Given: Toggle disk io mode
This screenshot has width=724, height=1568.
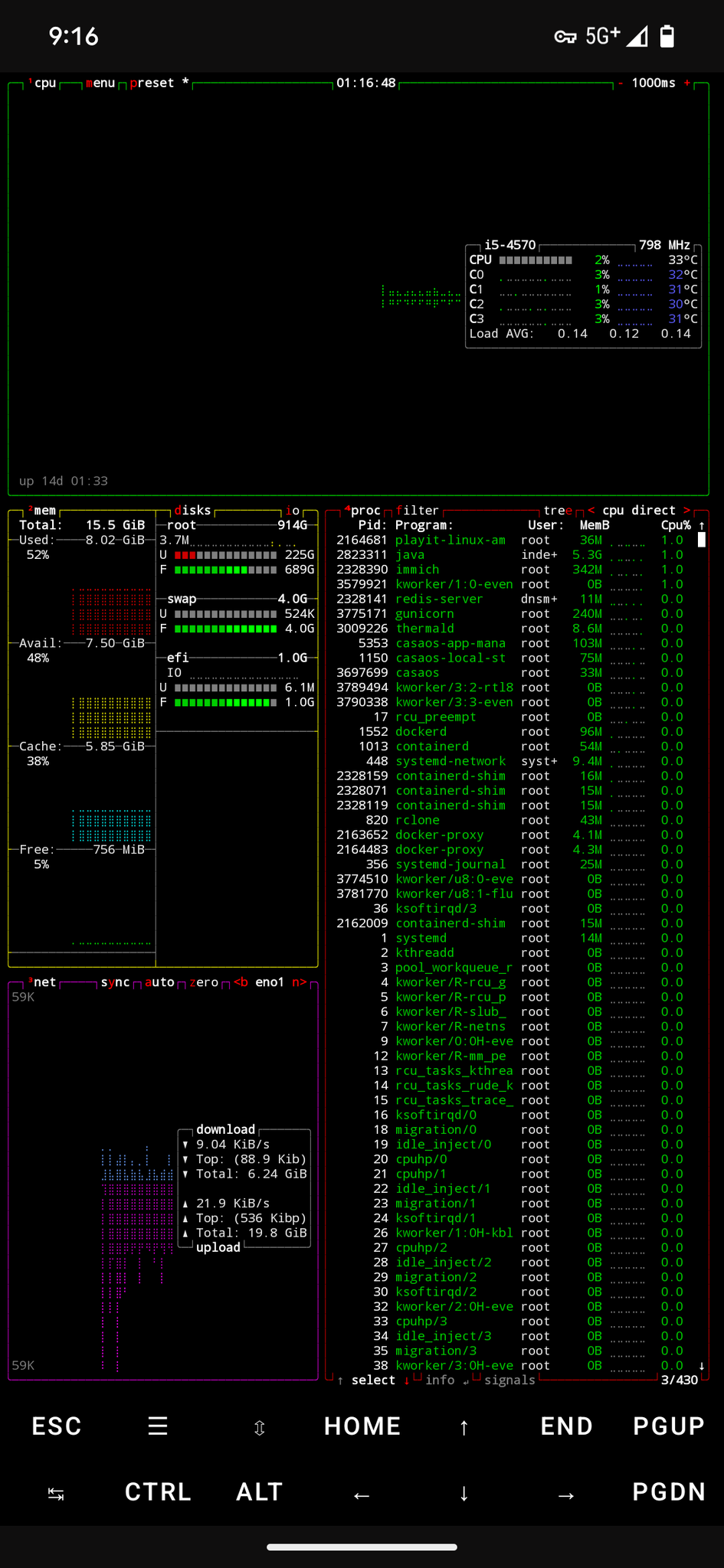Looking at the screenshot, I should [293, 510].
